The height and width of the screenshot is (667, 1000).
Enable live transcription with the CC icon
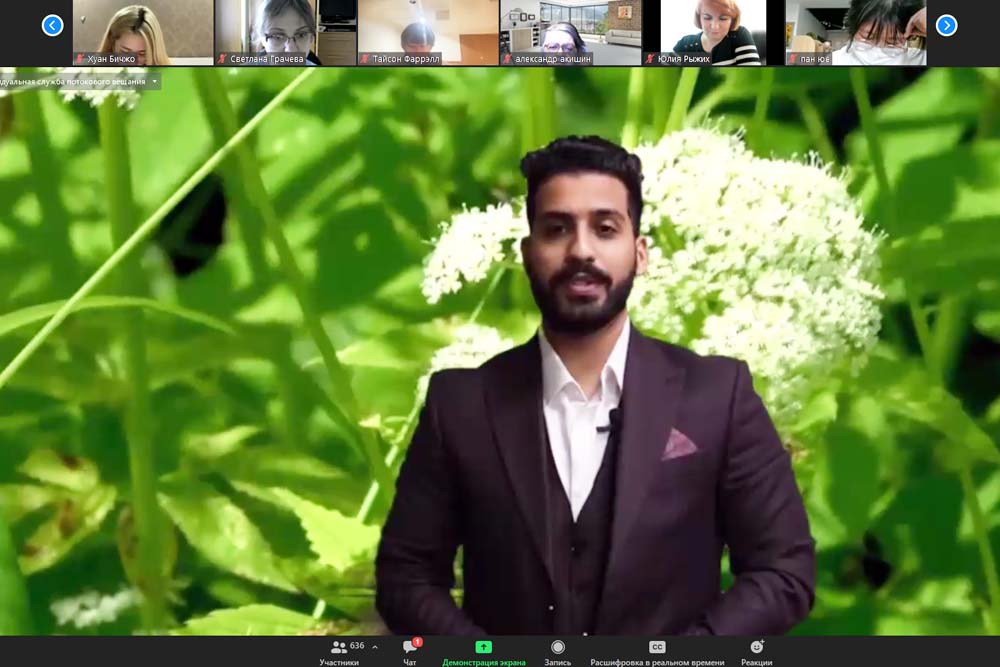click(657, 650)
